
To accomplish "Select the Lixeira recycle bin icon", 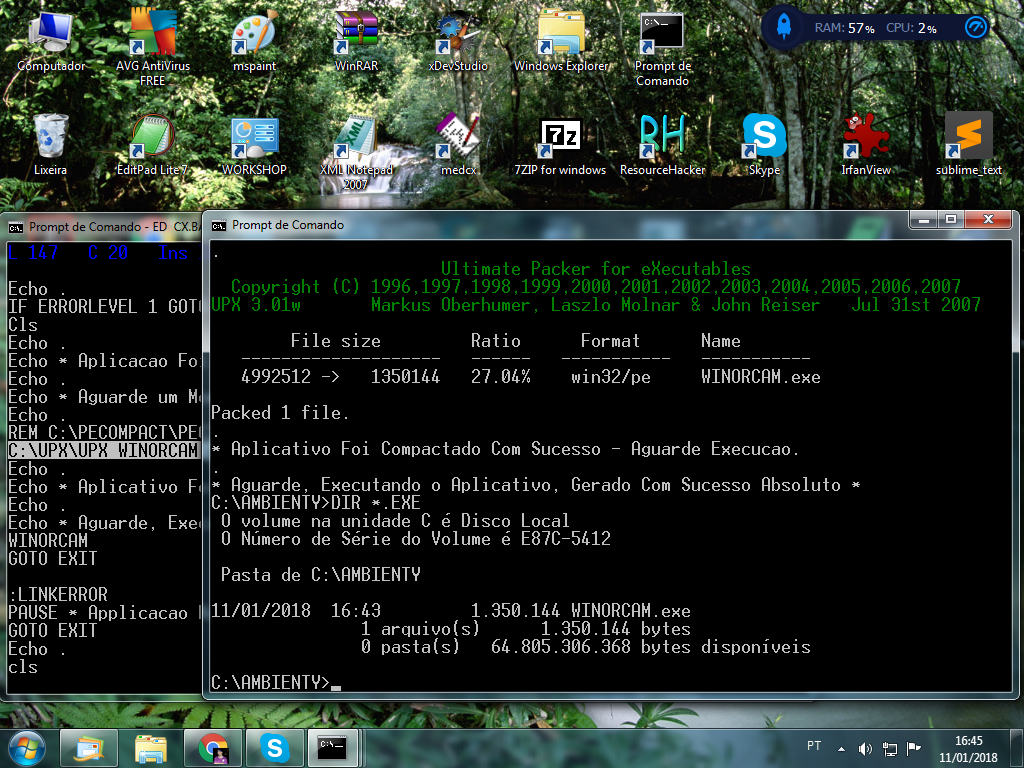I will tap(50, 137).
